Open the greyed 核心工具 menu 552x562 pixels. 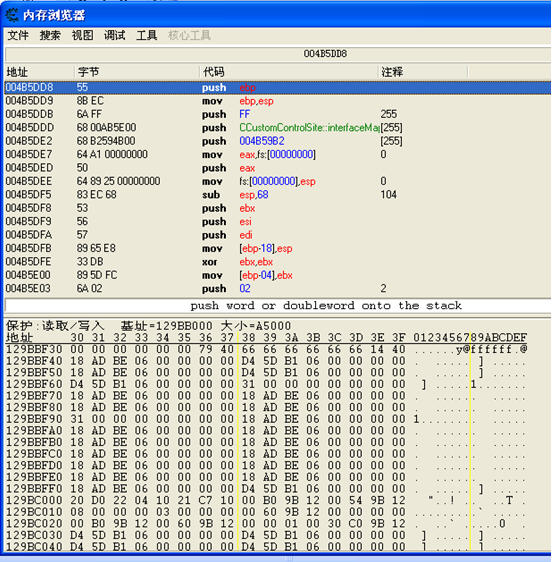coord(189,35)
